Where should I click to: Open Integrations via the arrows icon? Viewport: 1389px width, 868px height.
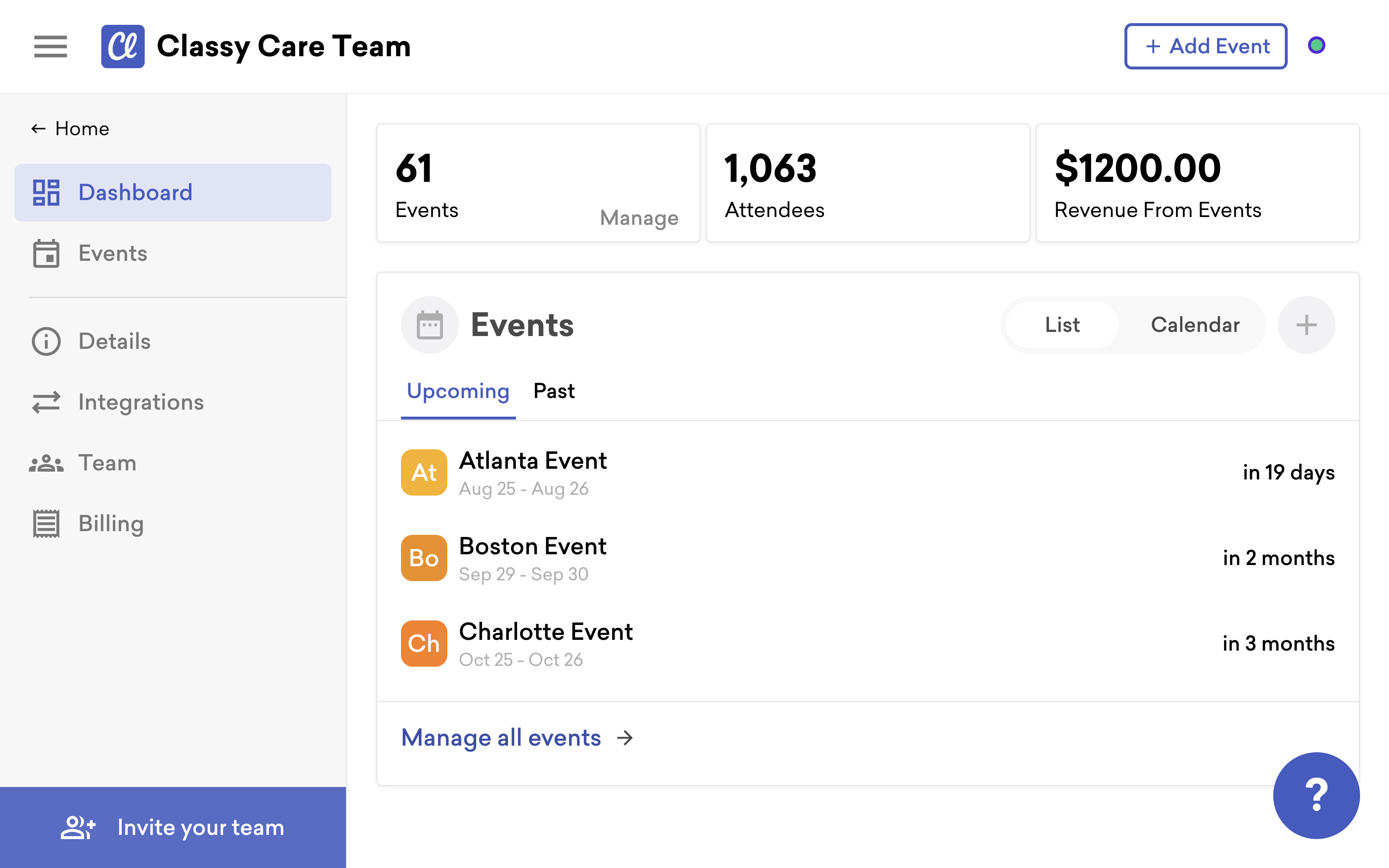pos(46,402)
